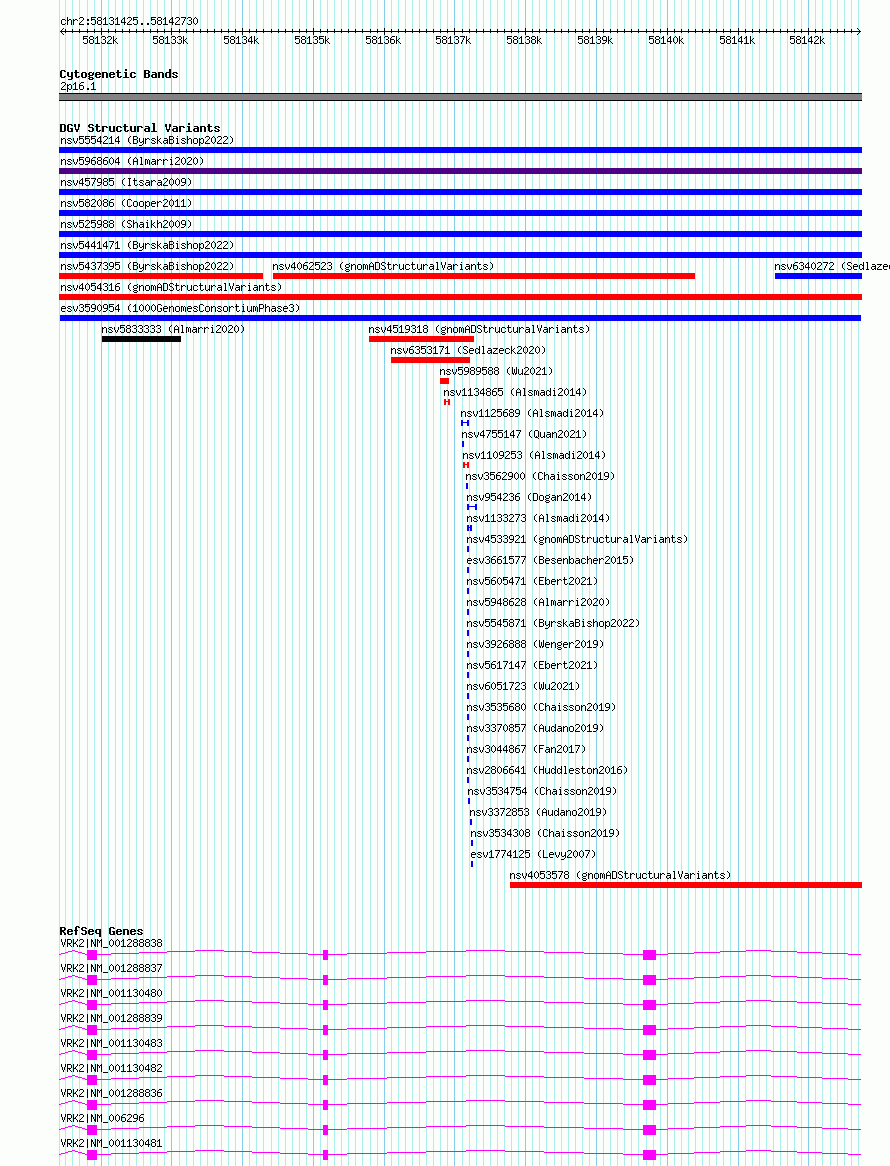The height and width of the screenshot is (1166, 890).
Task: Click the Cytogenetic Bands track heading
Action: [119, 74]
